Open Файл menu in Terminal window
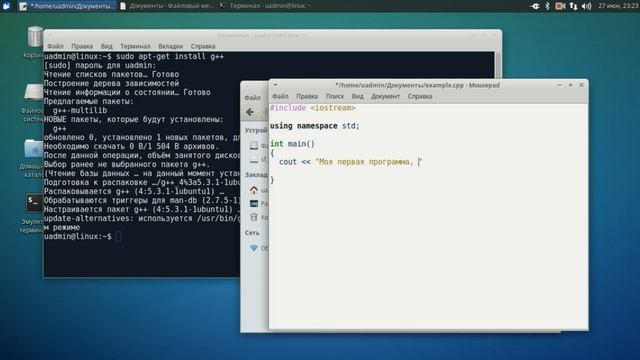This screenshot has width=640, height=360. [x=55, y=46]
